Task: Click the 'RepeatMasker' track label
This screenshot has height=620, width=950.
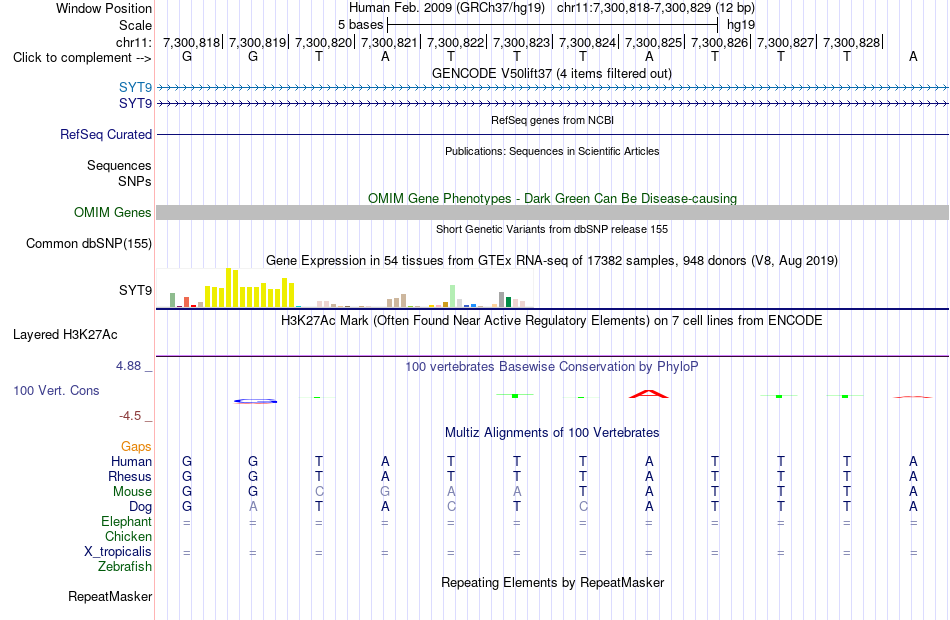Action: [110, 596]
